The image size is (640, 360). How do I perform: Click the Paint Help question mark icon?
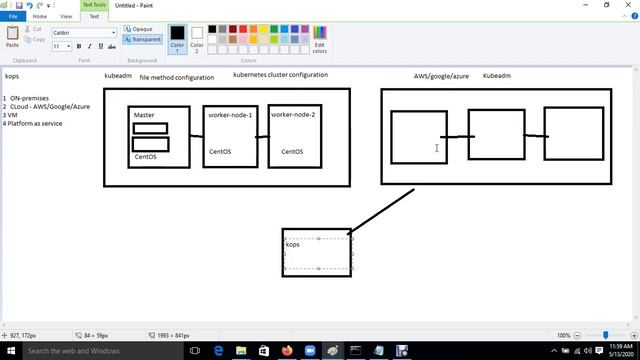[x=635, y=16]
